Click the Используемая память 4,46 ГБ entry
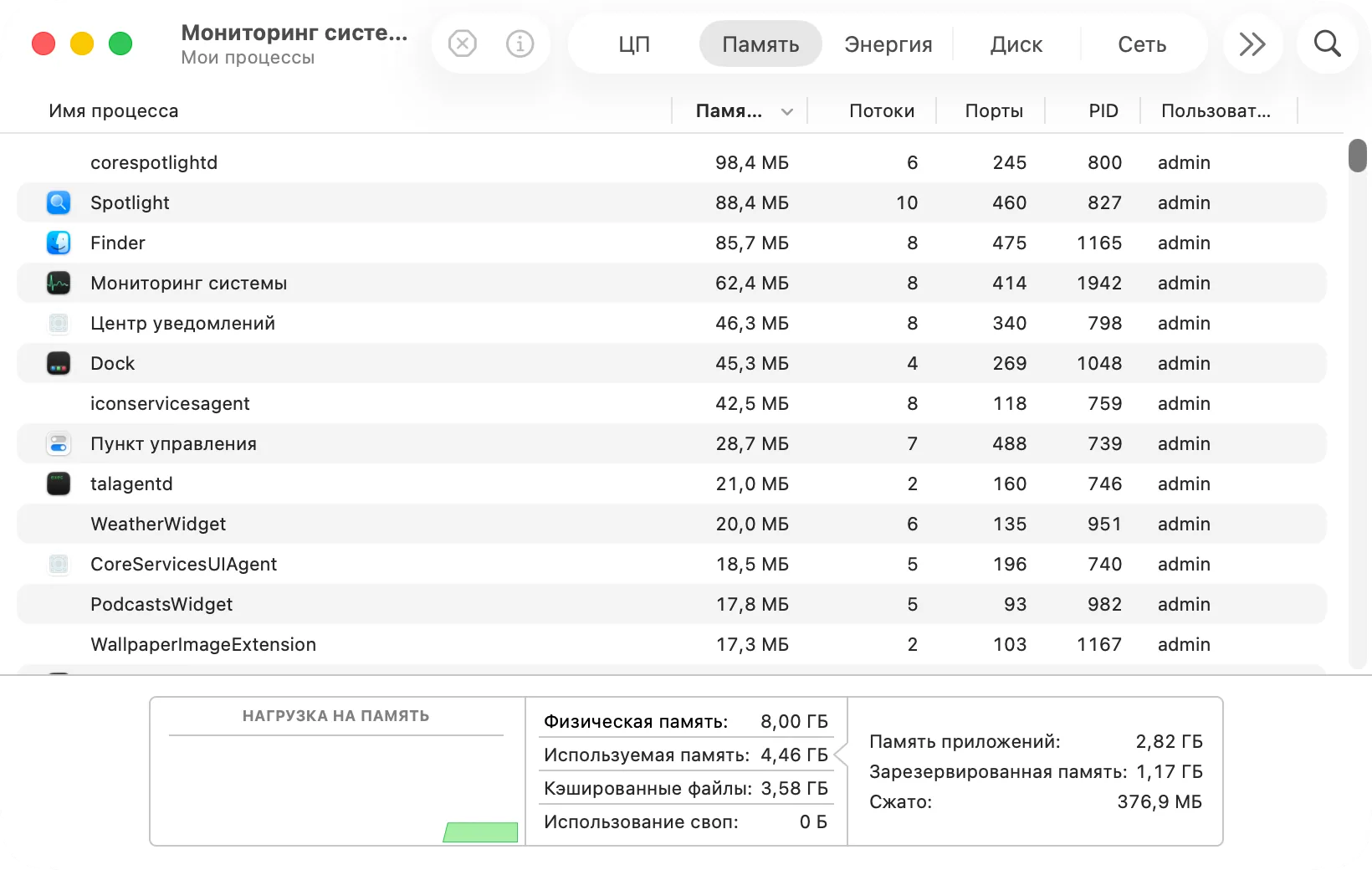This screenshot has width=1372, height=870. click(x=686, y=755)
